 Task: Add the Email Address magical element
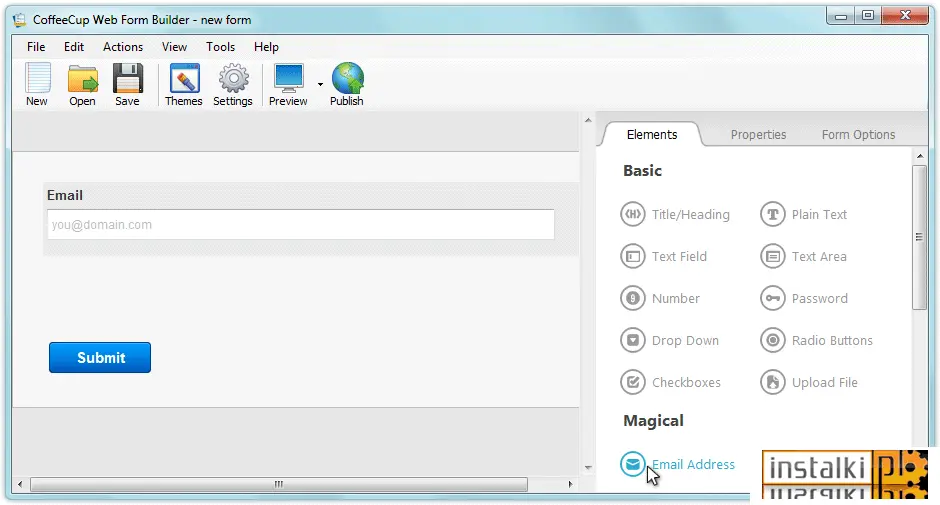point(677,464)
